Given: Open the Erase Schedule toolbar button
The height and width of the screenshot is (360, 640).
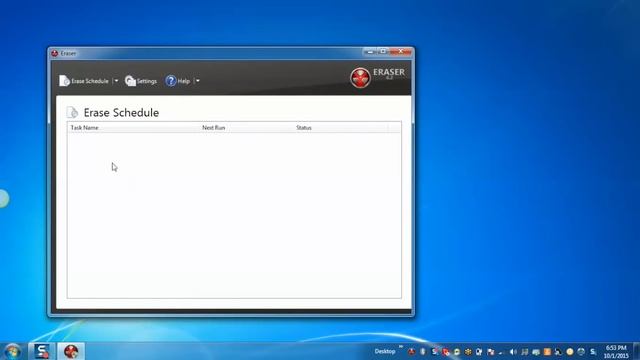Looking at the screenshot, I should (x=84, y=81).
